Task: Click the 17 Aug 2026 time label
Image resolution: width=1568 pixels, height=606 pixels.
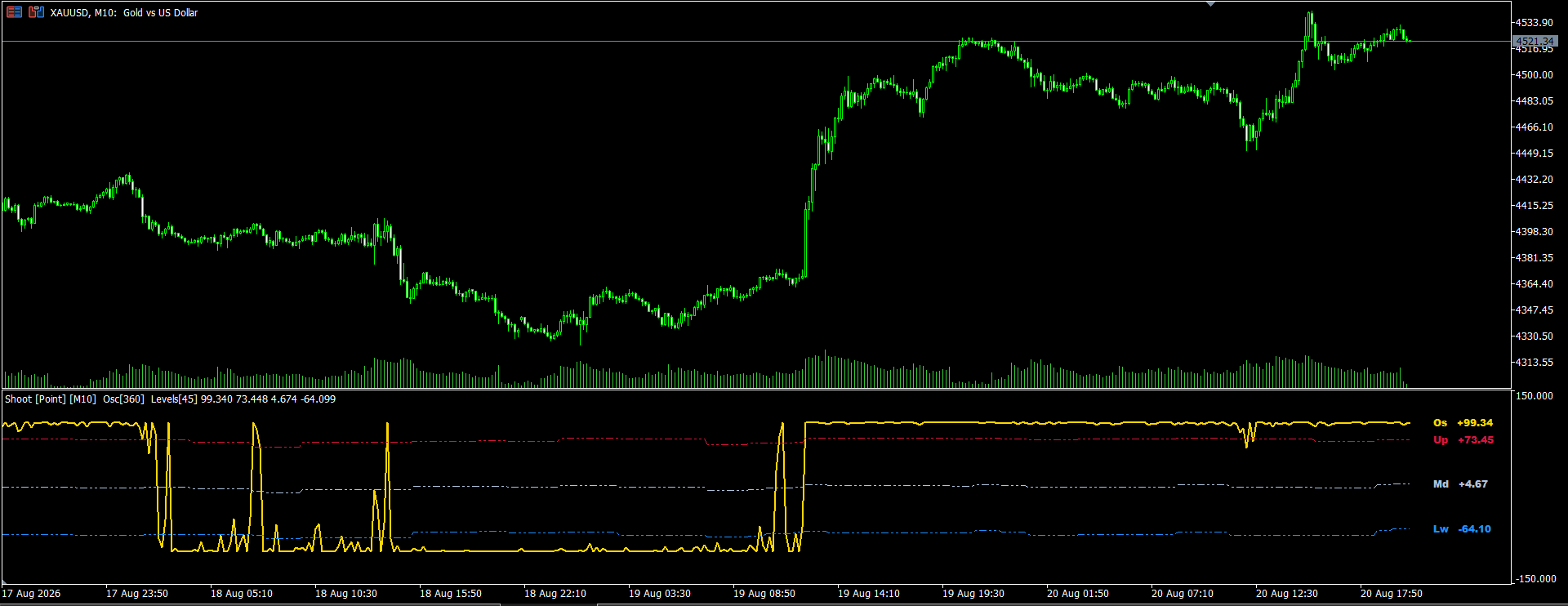Action: [x=31, y=594]
